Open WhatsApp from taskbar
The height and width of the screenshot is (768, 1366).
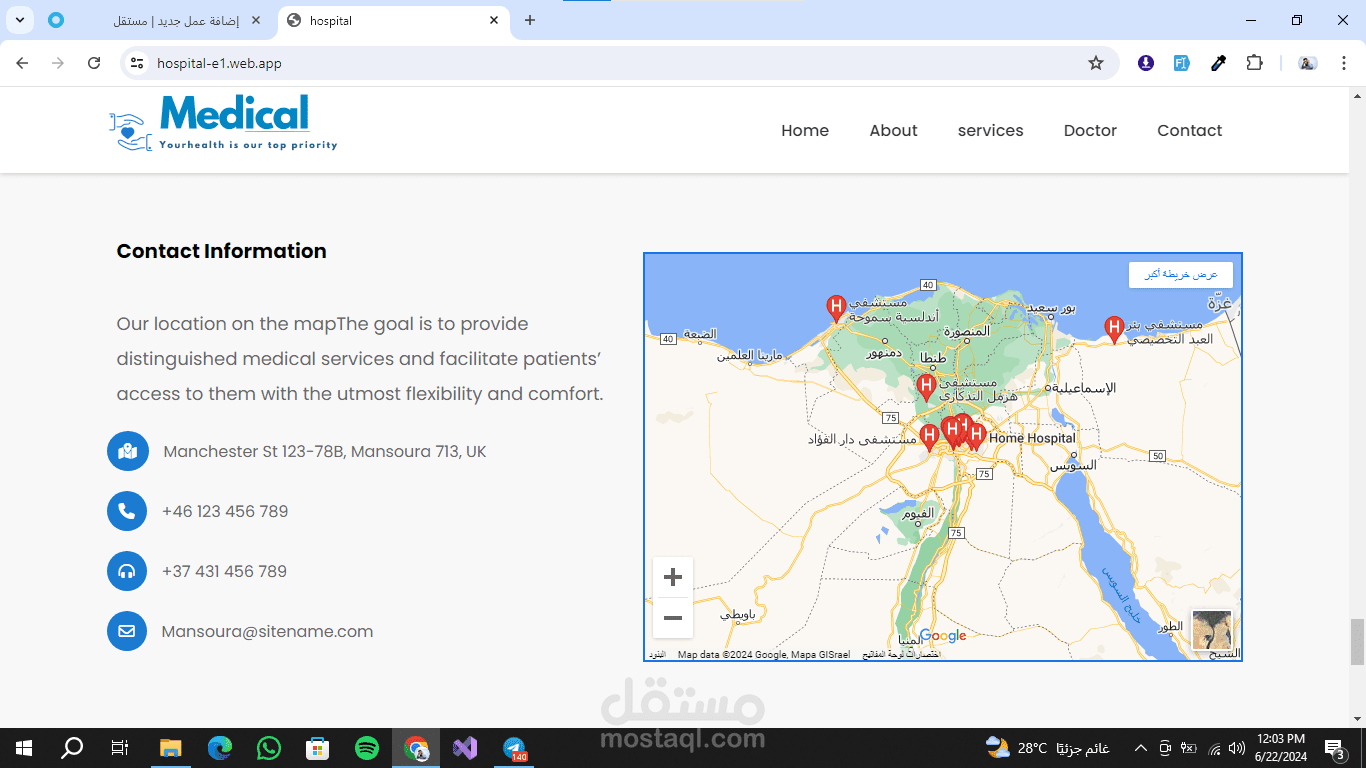(x=269, y=748)
